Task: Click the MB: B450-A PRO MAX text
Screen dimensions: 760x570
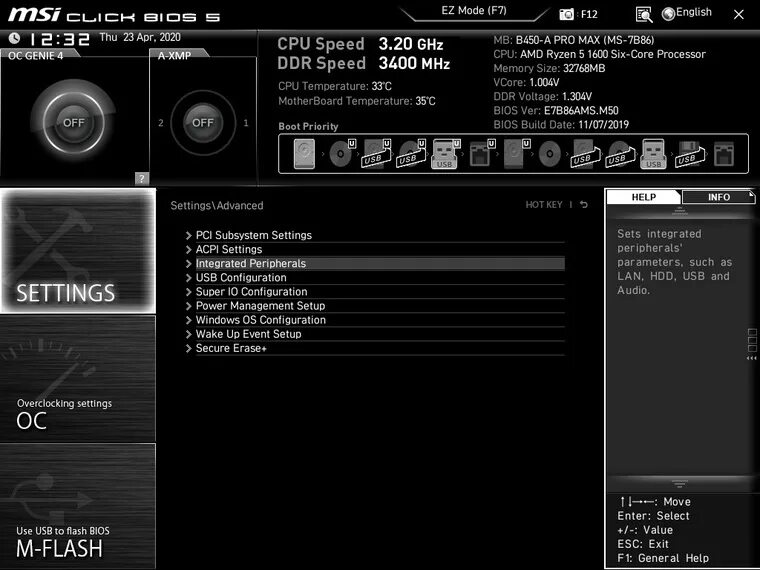Action: click(x=574, y=40)
